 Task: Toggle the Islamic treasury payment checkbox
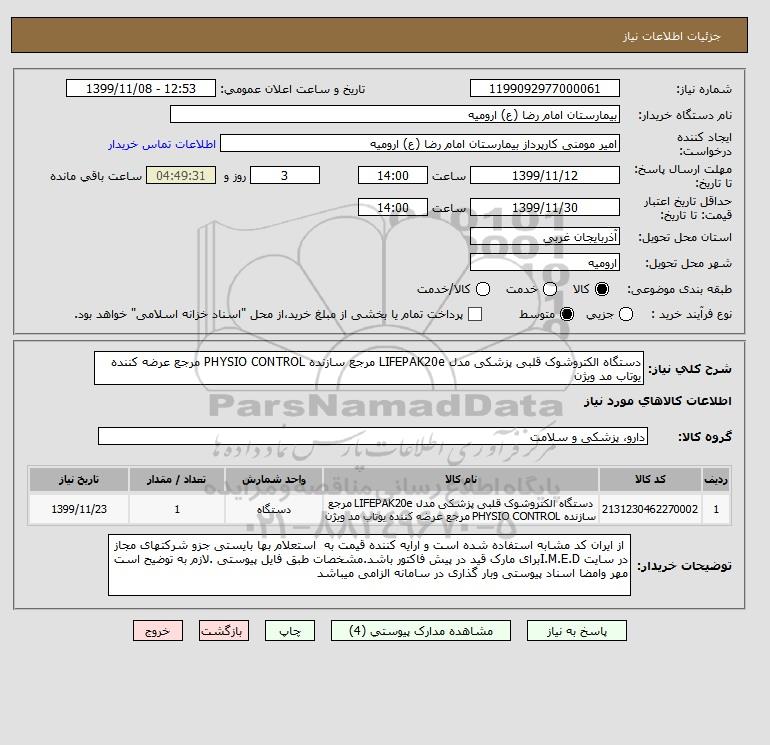475,314
